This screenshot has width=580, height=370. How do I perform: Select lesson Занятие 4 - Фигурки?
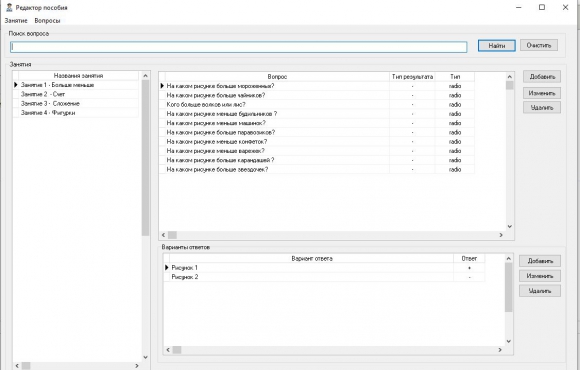point(75,113)
